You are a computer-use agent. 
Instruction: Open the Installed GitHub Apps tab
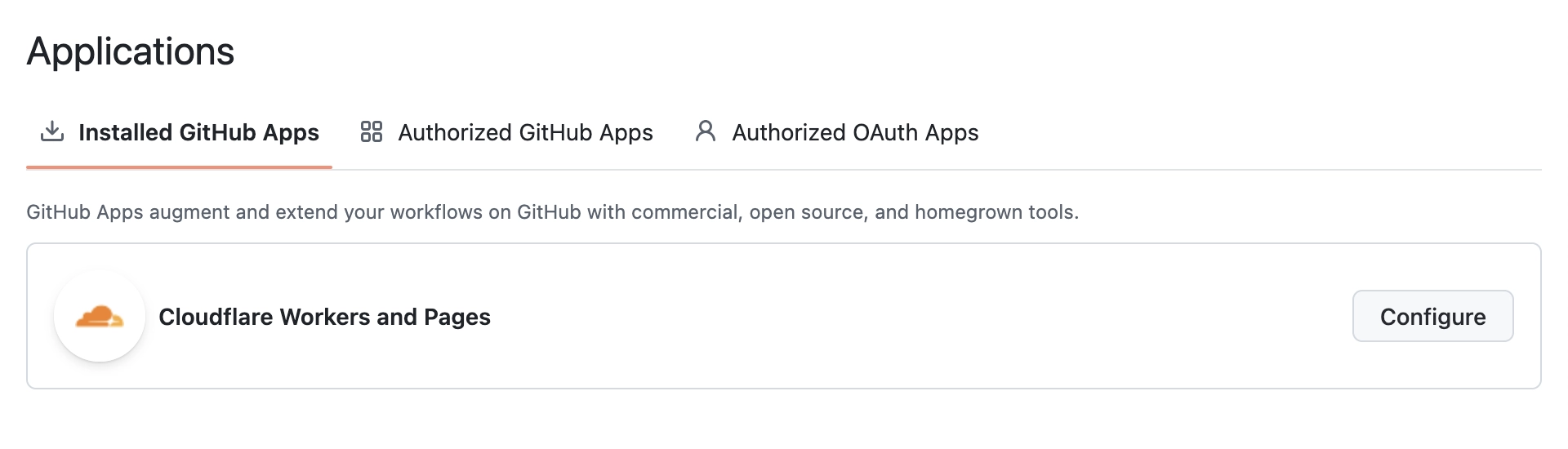tap(198, 133)
